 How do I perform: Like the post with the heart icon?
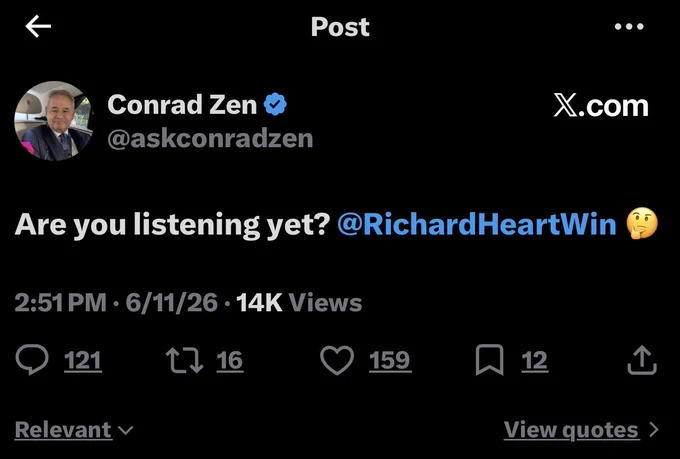click(x=337, y=360)
